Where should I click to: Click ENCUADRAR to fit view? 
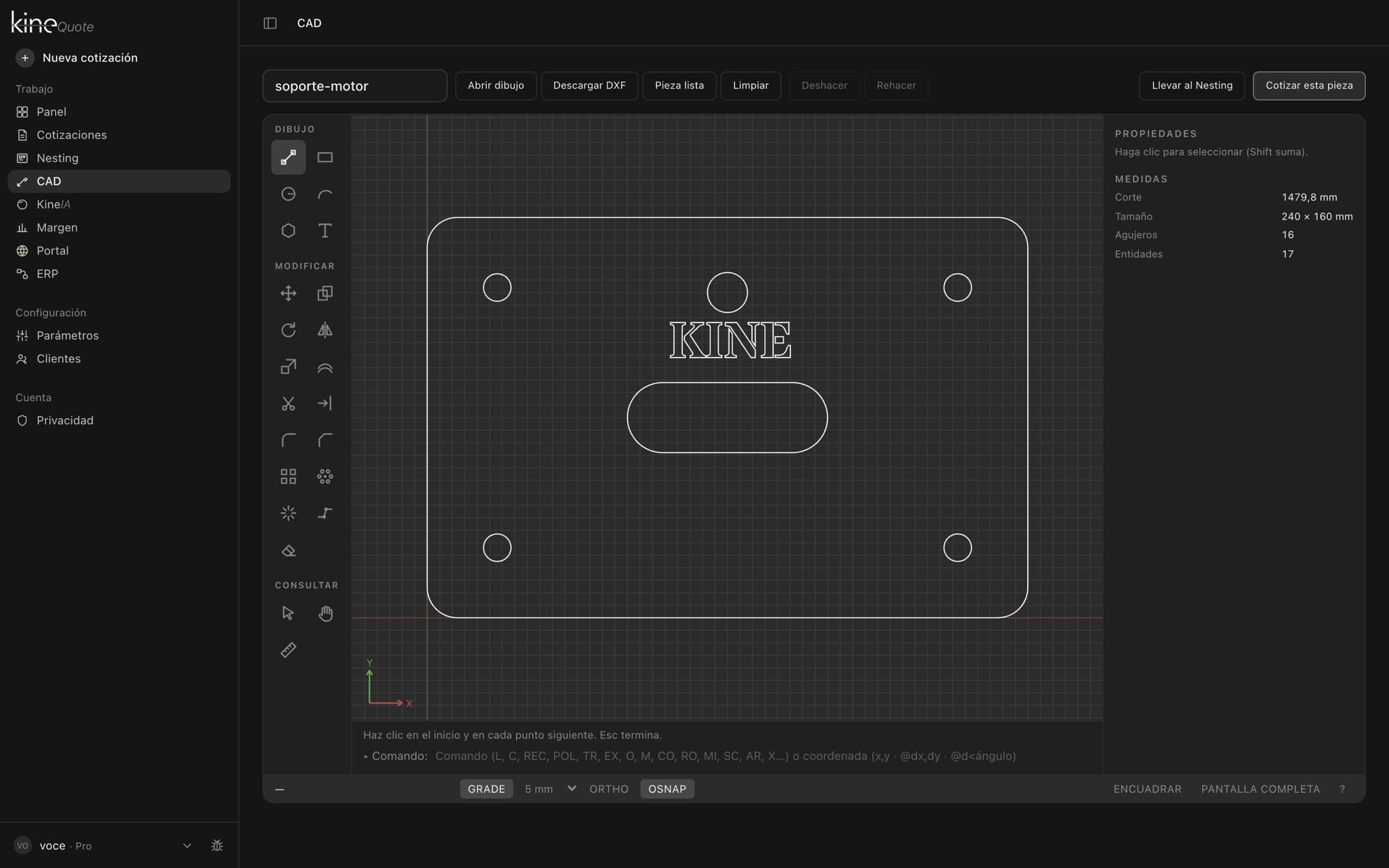coord(1147,789)
